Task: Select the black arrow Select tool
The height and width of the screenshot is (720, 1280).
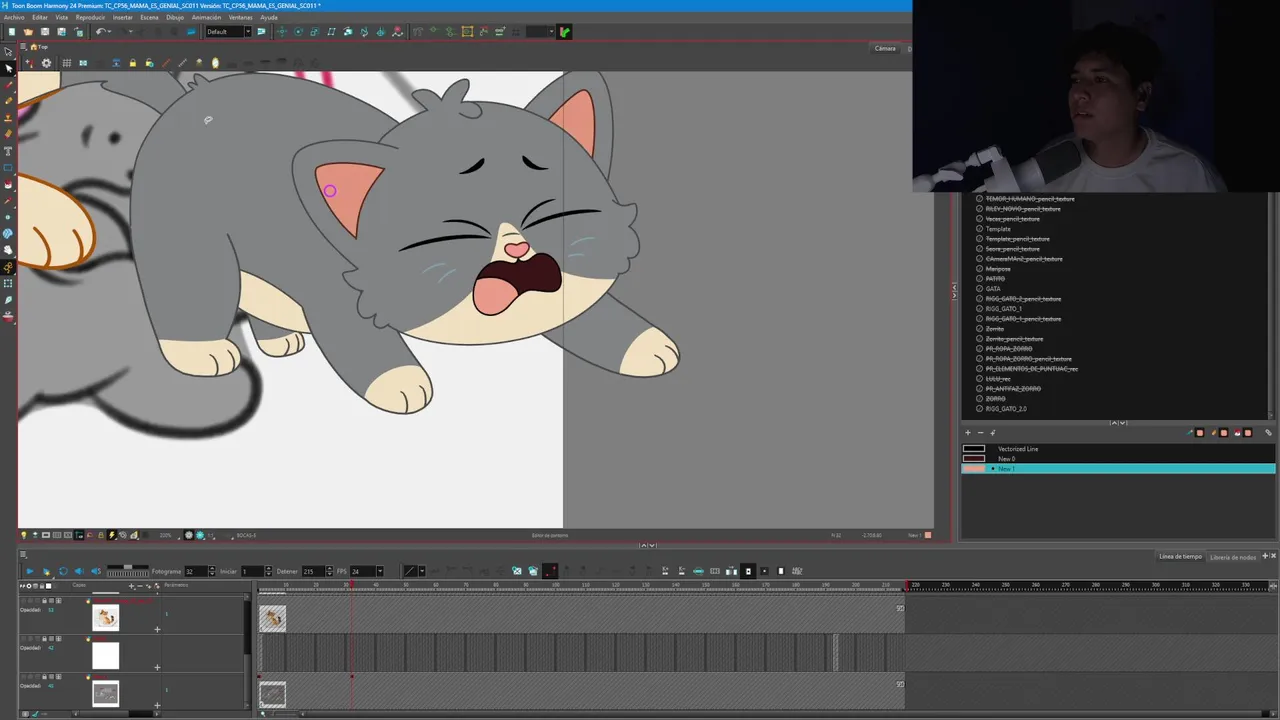Action: tap(8, 68)
